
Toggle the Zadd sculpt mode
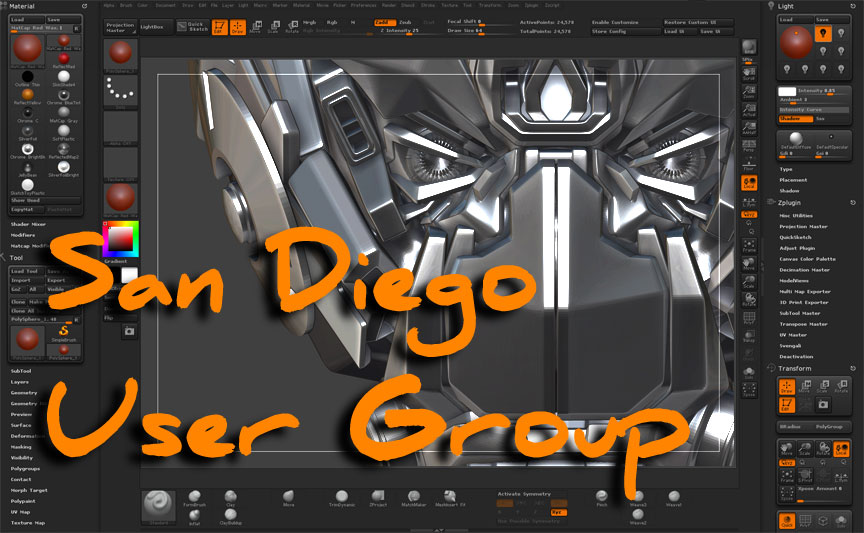click(383, 21)
